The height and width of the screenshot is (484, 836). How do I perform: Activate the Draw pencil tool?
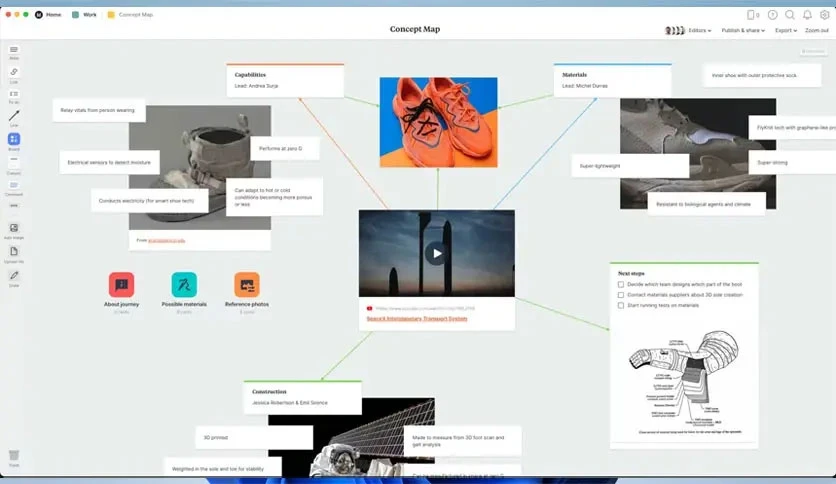pyautogui.click(x=14, y=276)
